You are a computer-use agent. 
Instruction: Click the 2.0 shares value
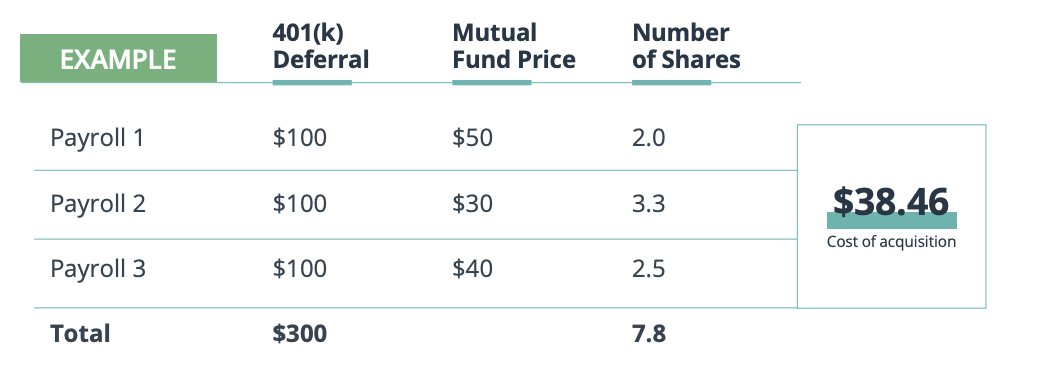coord(649,138)
